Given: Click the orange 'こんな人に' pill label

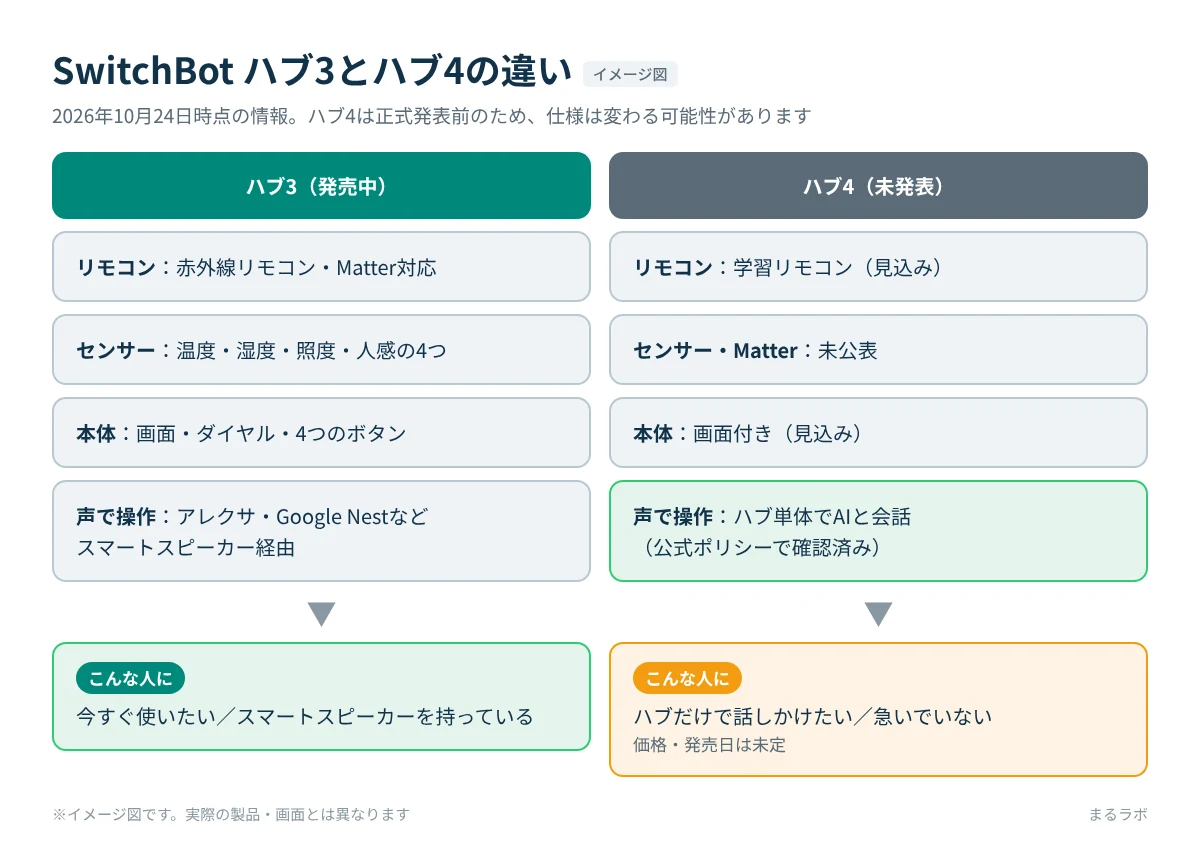Looking at the screenshot, I should 687,679.
